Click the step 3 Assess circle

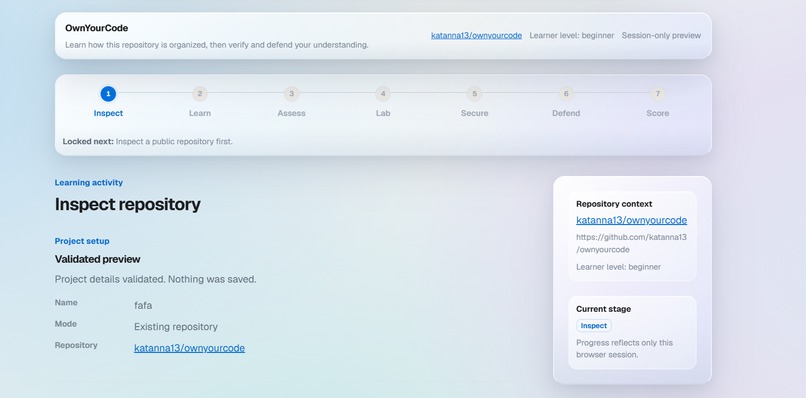(x=291, y=94)
